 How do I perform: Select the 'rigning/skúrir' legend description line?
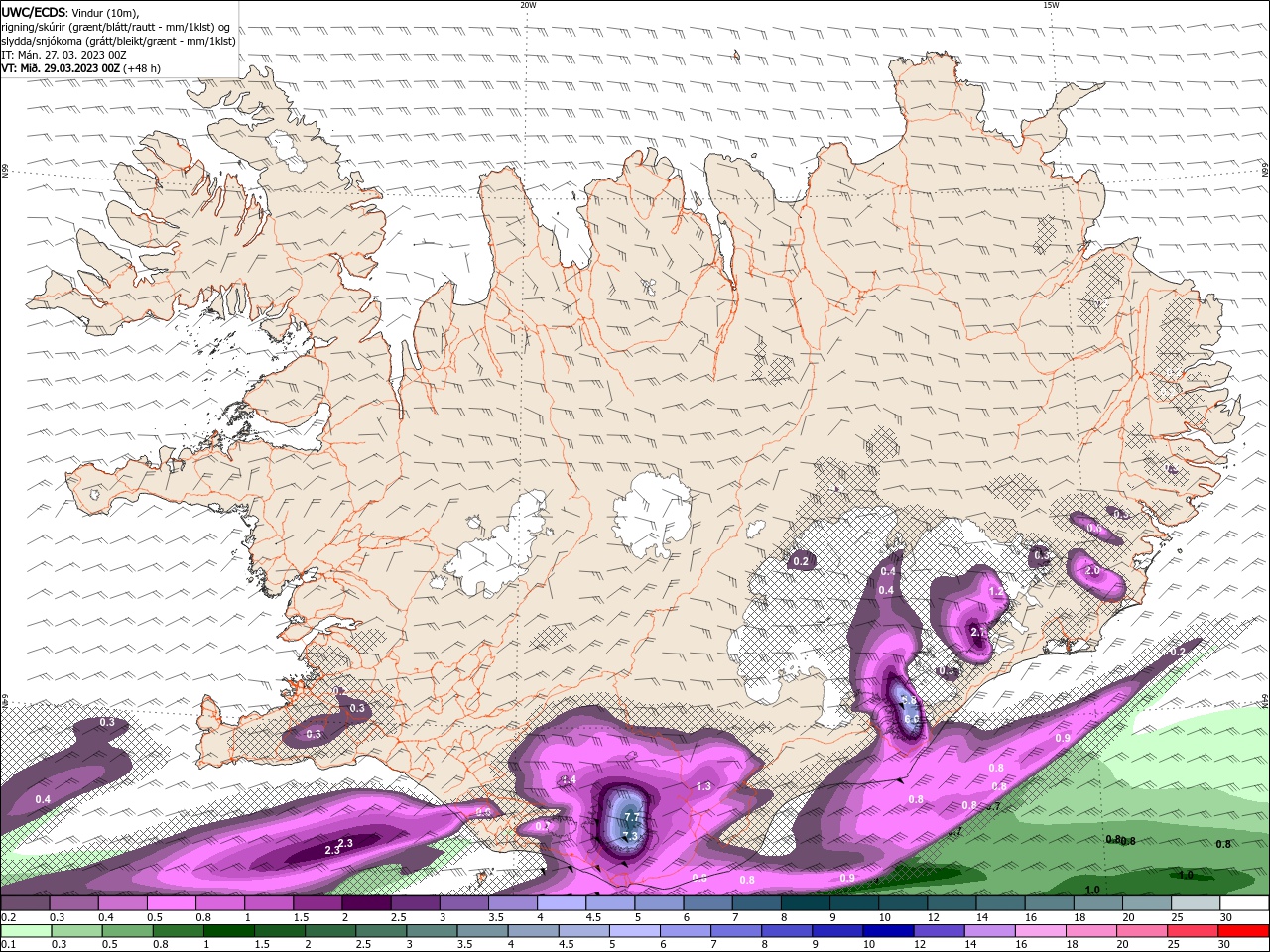(116, 27)
